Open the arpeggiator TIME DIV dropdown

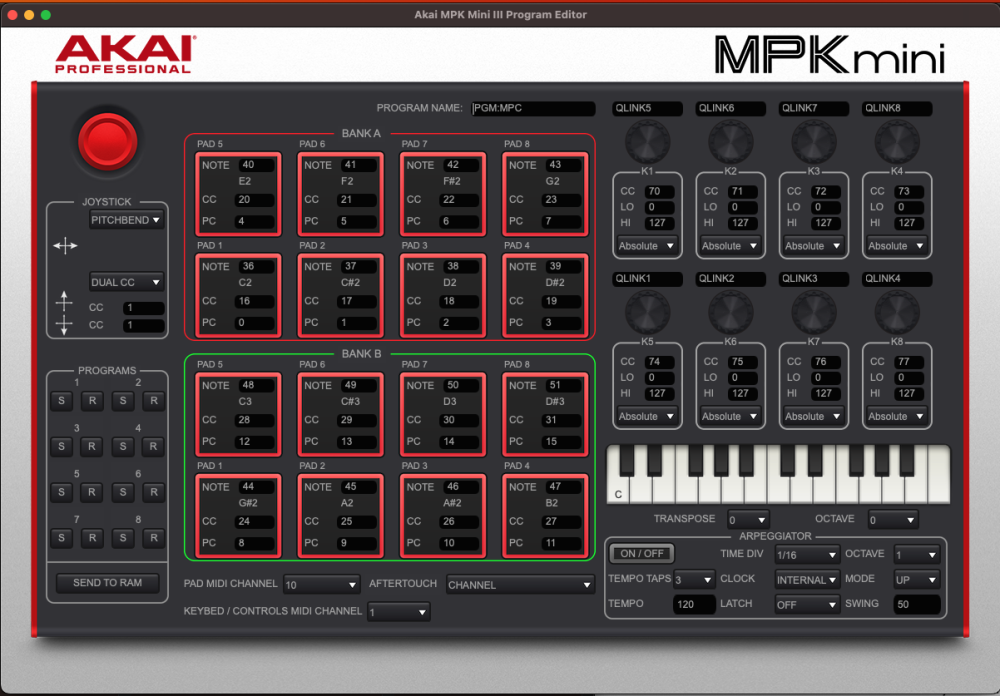point(806,553)
